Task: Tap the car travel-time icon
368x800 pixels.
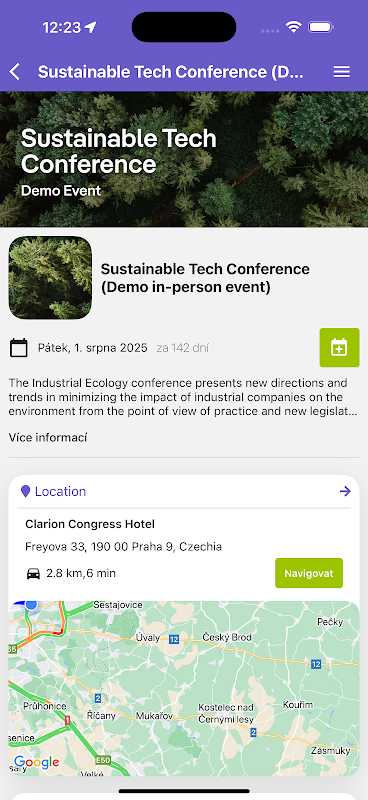Action: pos(33,573)
